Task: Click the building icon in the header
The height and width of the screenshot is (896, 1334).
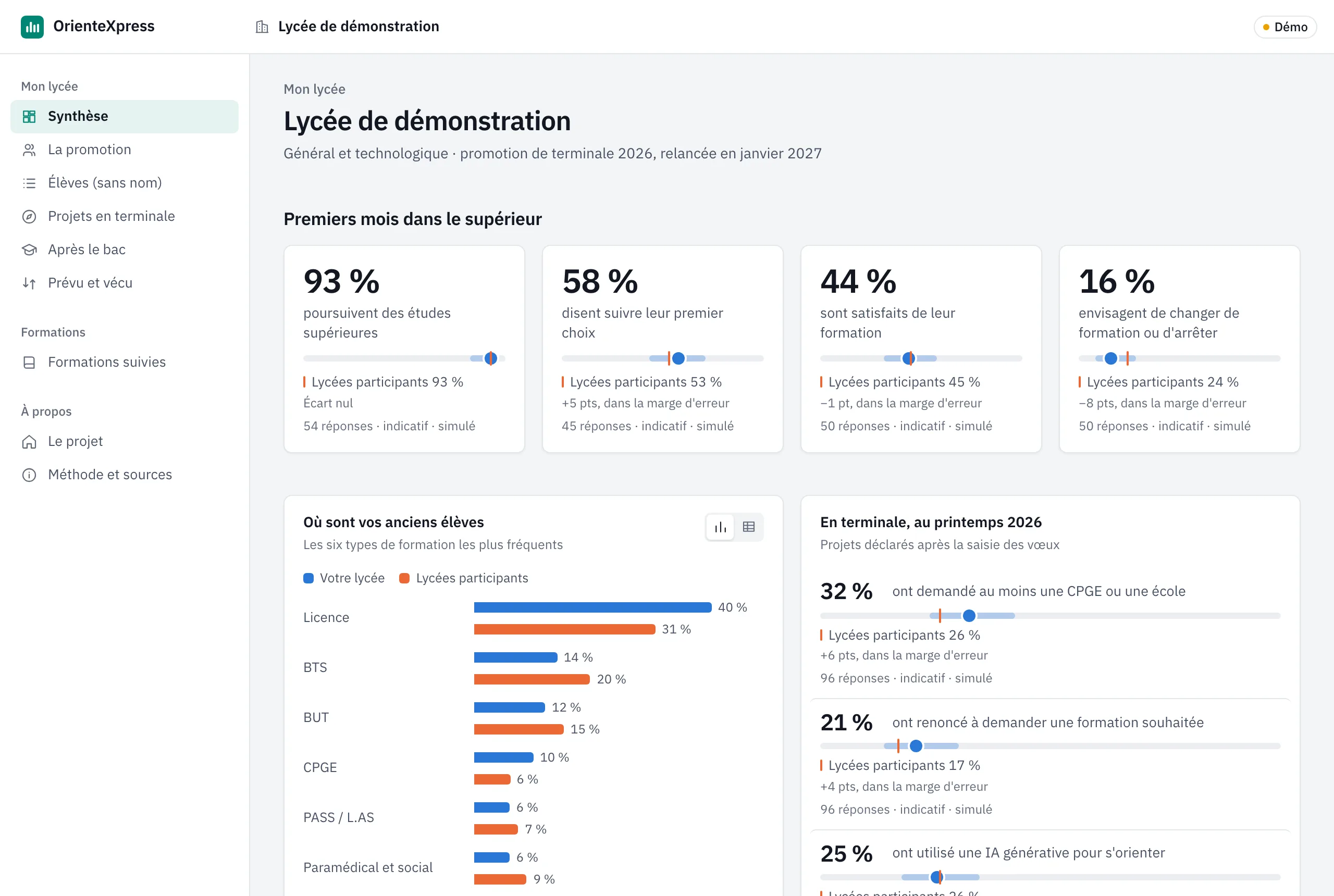Action: tap(262, 27)
